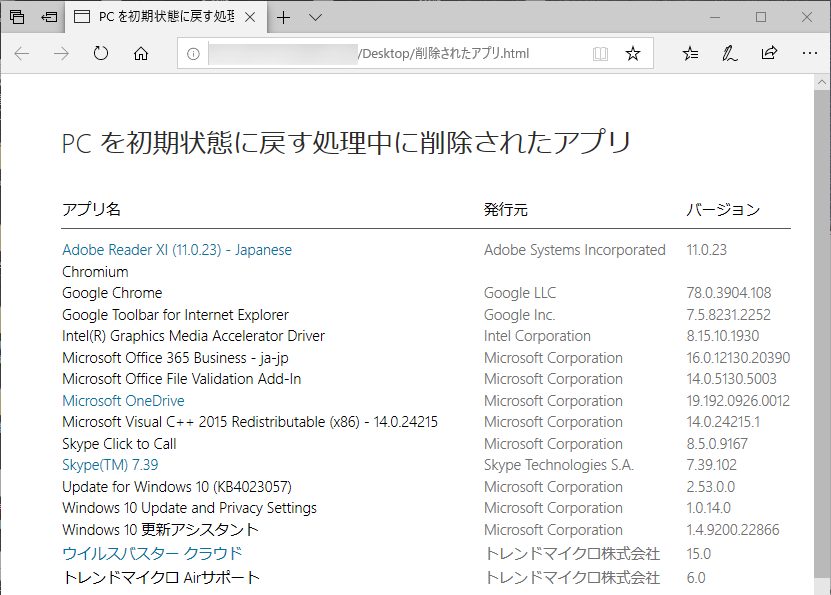This screenshot has width=831, height=595.
Task: Add this page to favorites star
Action: point(633,54)
